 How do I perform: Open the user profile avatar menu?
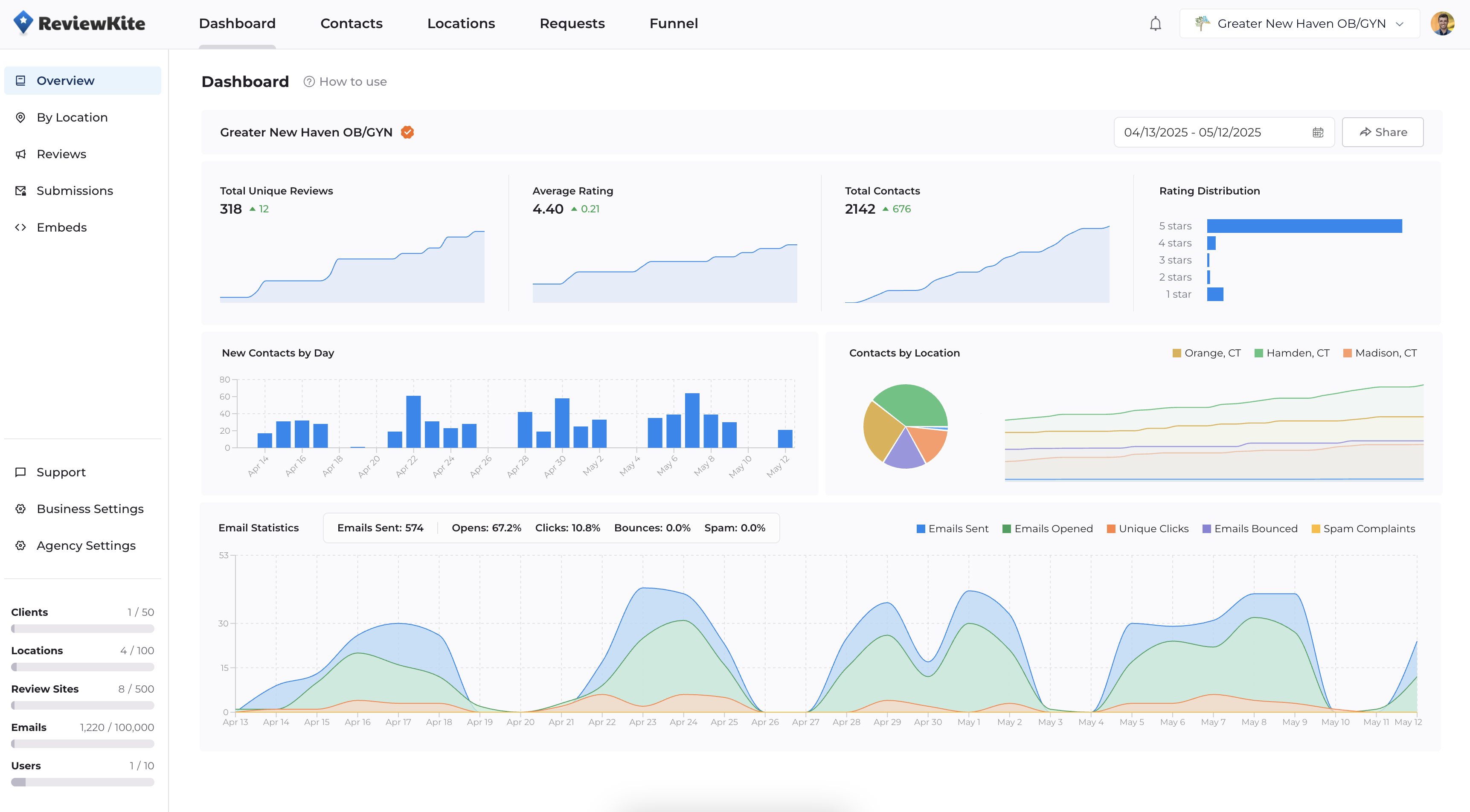1442,23
